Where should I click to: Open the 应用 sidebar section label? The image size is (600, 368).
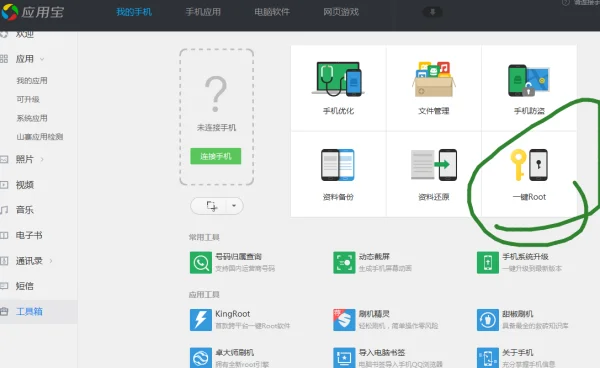tap(25, 59)
